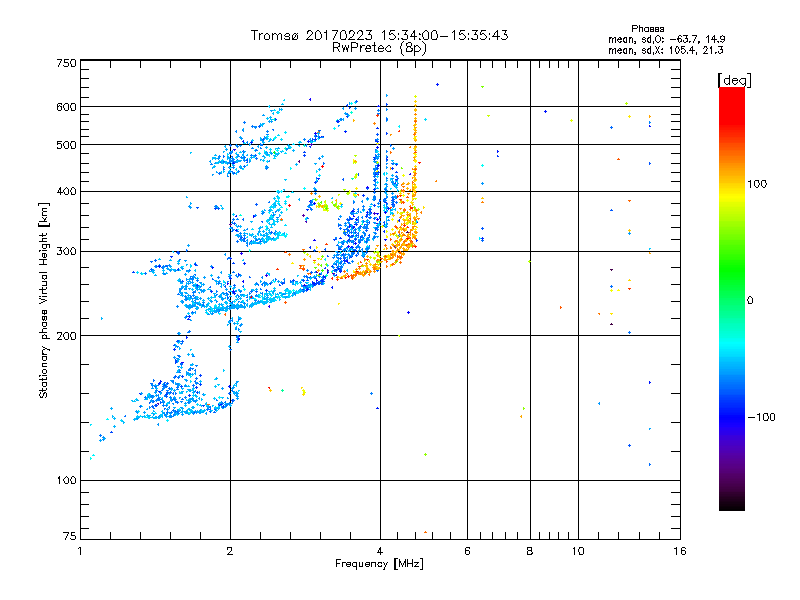Click the 'Phases' heading in the top-right corner
800x600 pixels.
[x=647, y=29]
